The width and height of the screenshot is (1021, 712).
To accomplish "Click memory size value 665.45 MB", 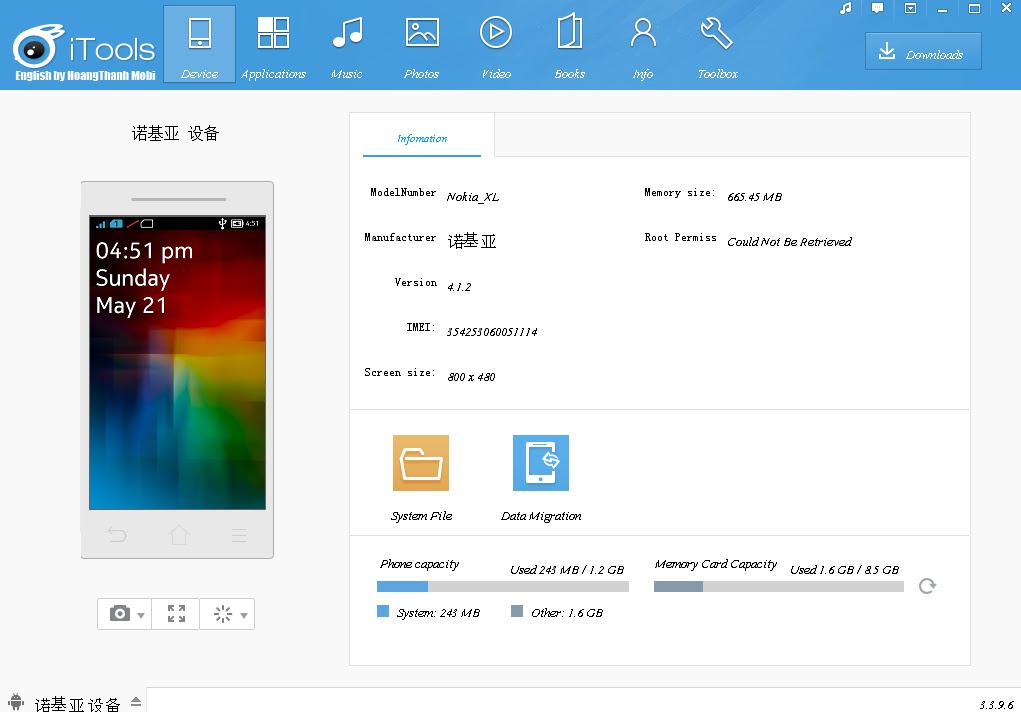I will pos(755,197).
